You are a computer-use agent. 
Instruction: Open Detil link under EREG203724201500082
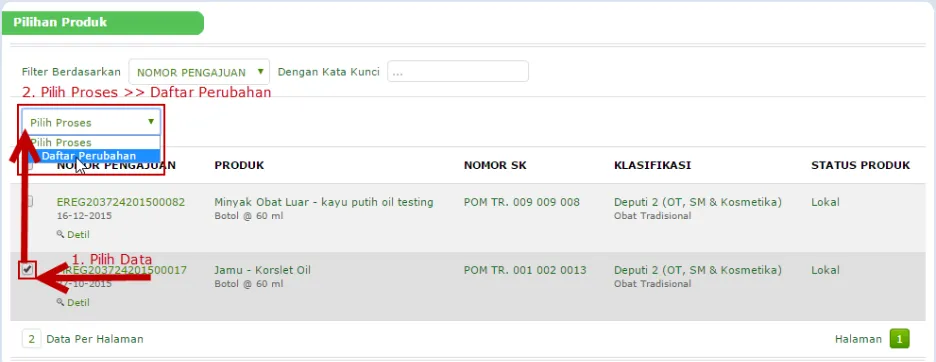78,235
